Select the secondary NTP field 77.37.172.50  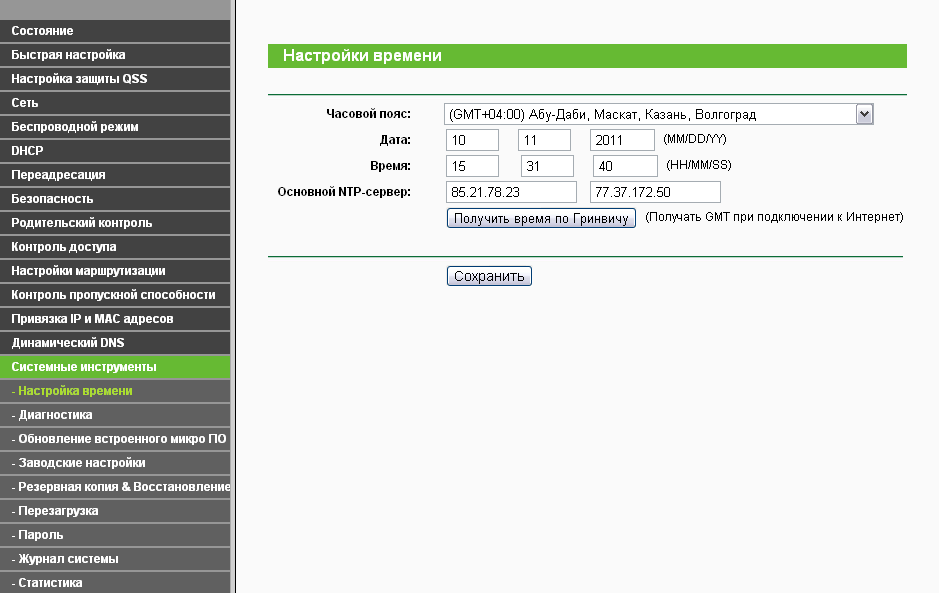click(x=655, y=192)
